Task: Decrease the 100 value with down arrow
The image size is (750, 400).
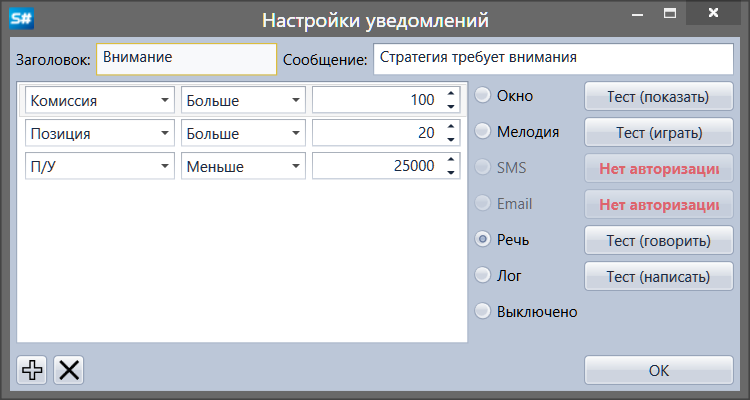Action: pos(451,107)
